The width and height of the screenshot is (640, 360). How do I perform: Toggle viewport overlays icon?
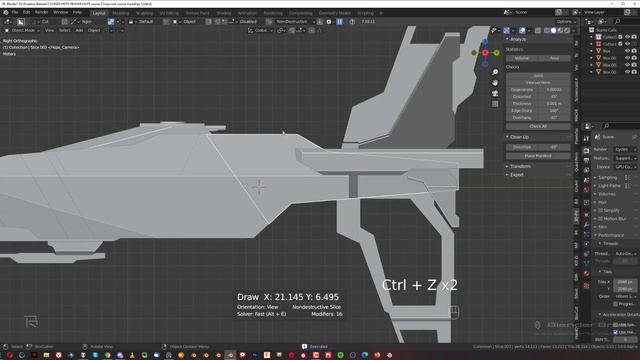(522, 30)
